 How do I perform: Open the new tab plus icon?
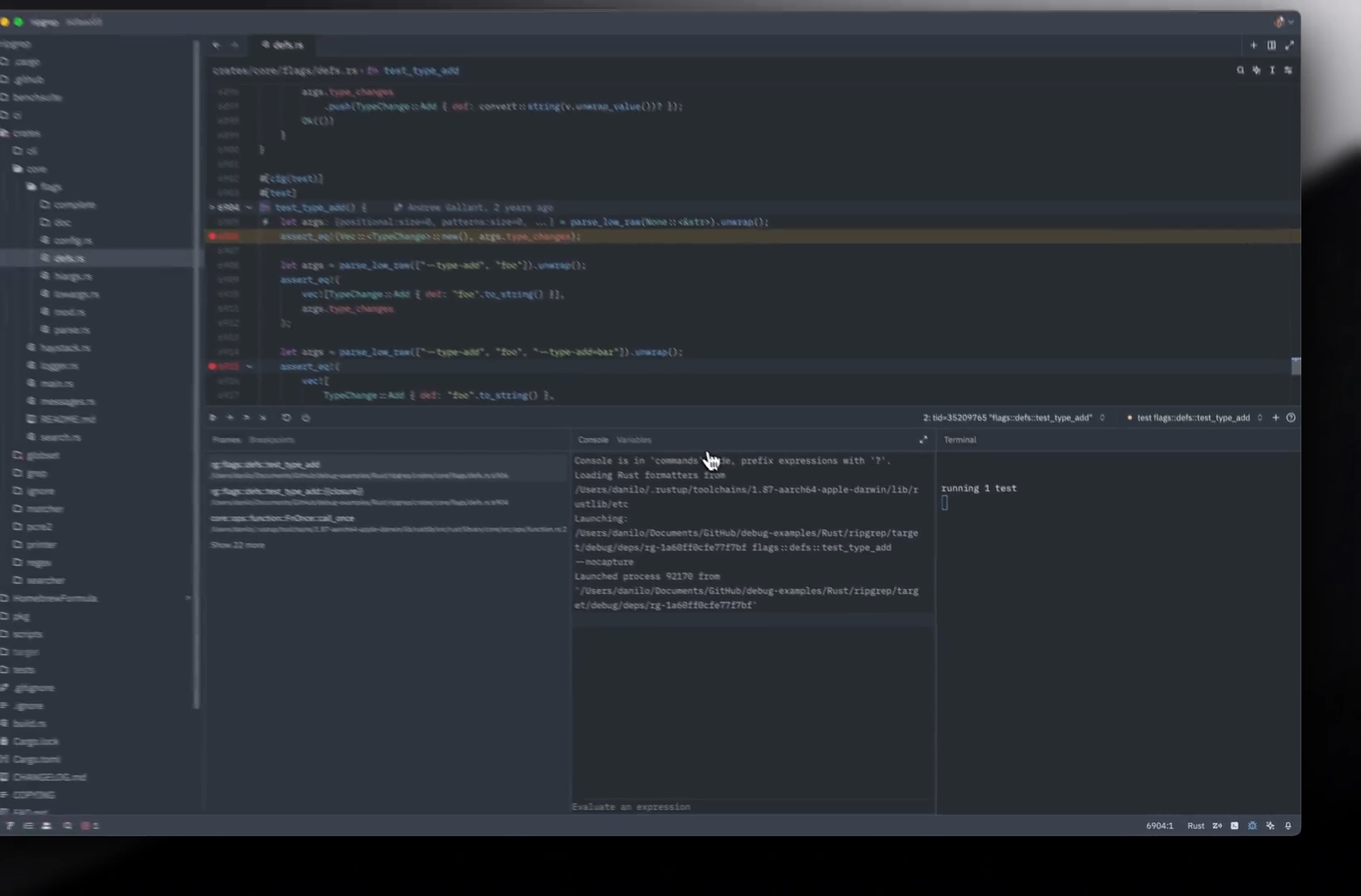pos(1254,45)
